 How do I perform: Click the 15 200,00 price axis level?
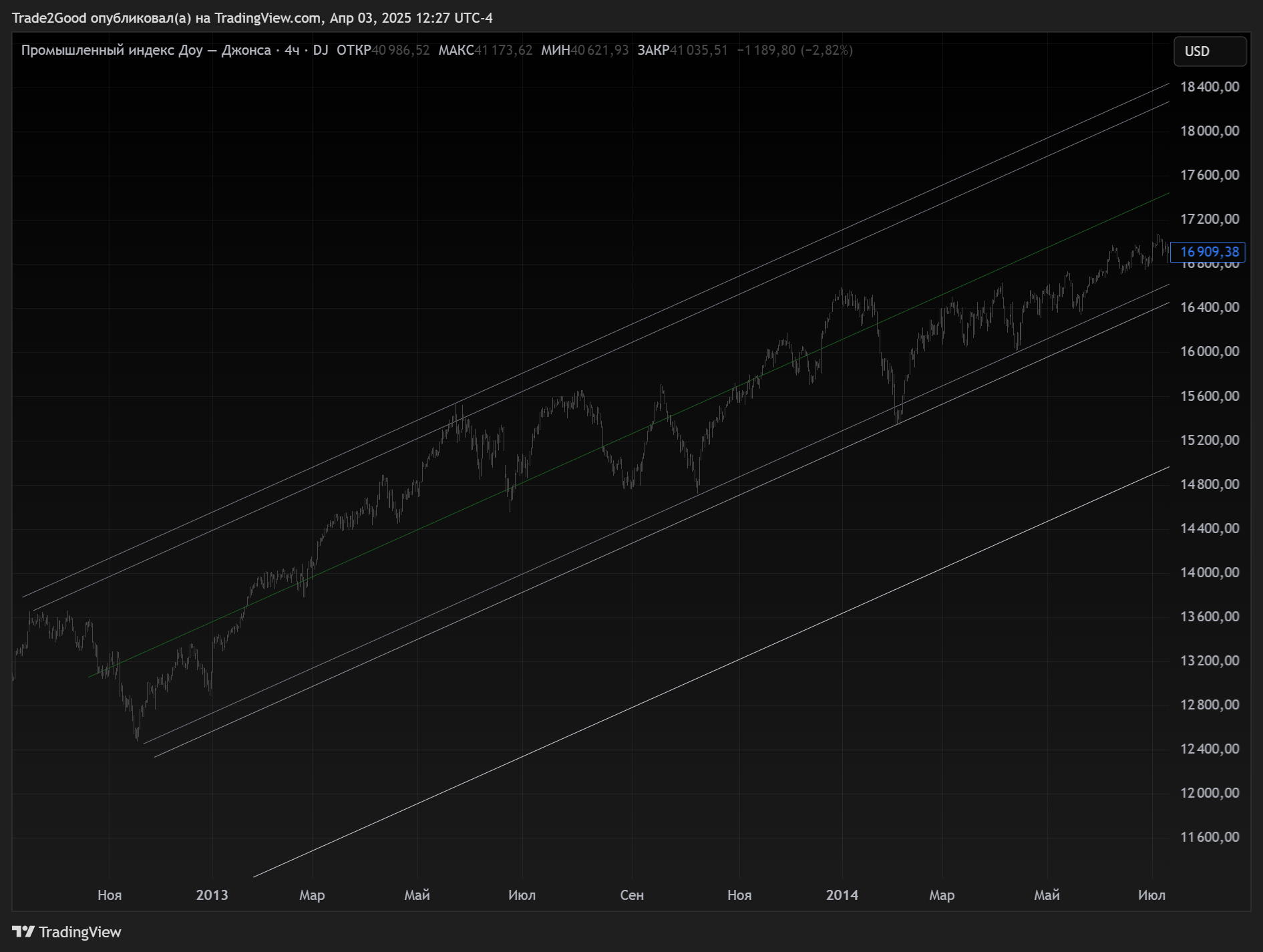[1209, 440]
